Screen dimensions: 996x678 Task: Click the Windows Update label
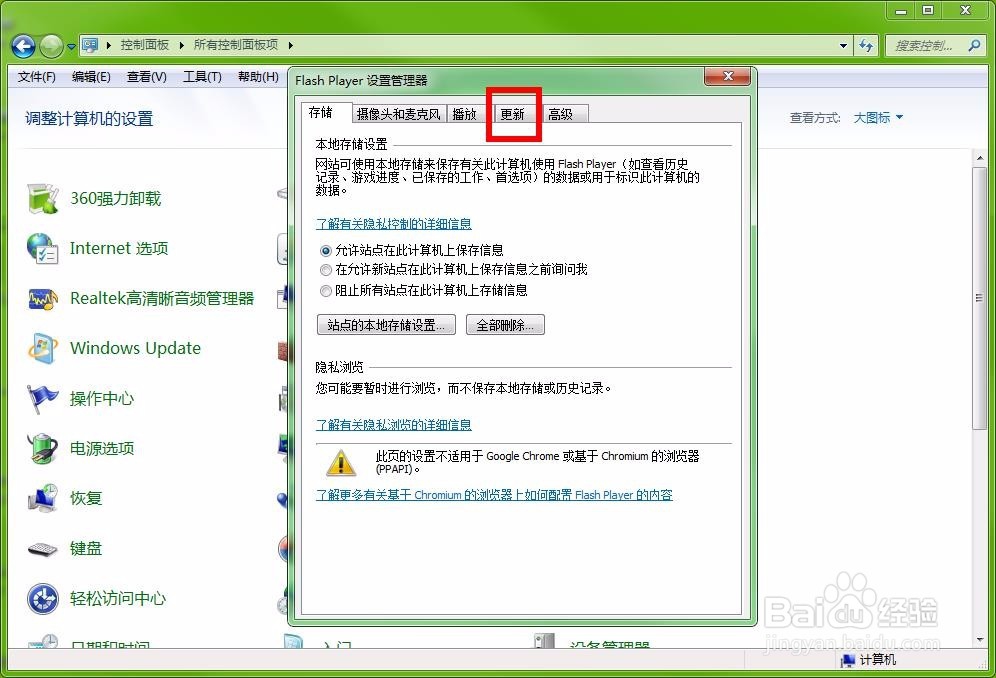(x=135, y=348)
